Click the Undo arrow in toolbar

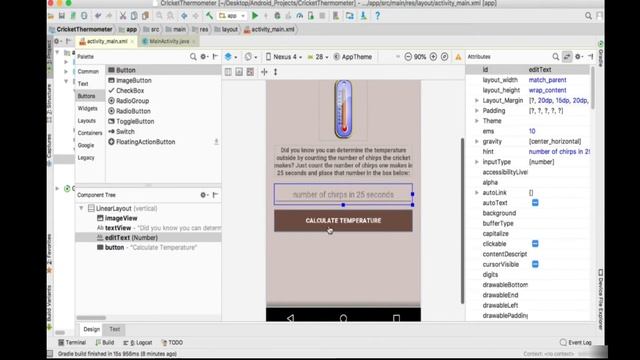[98, 16]
